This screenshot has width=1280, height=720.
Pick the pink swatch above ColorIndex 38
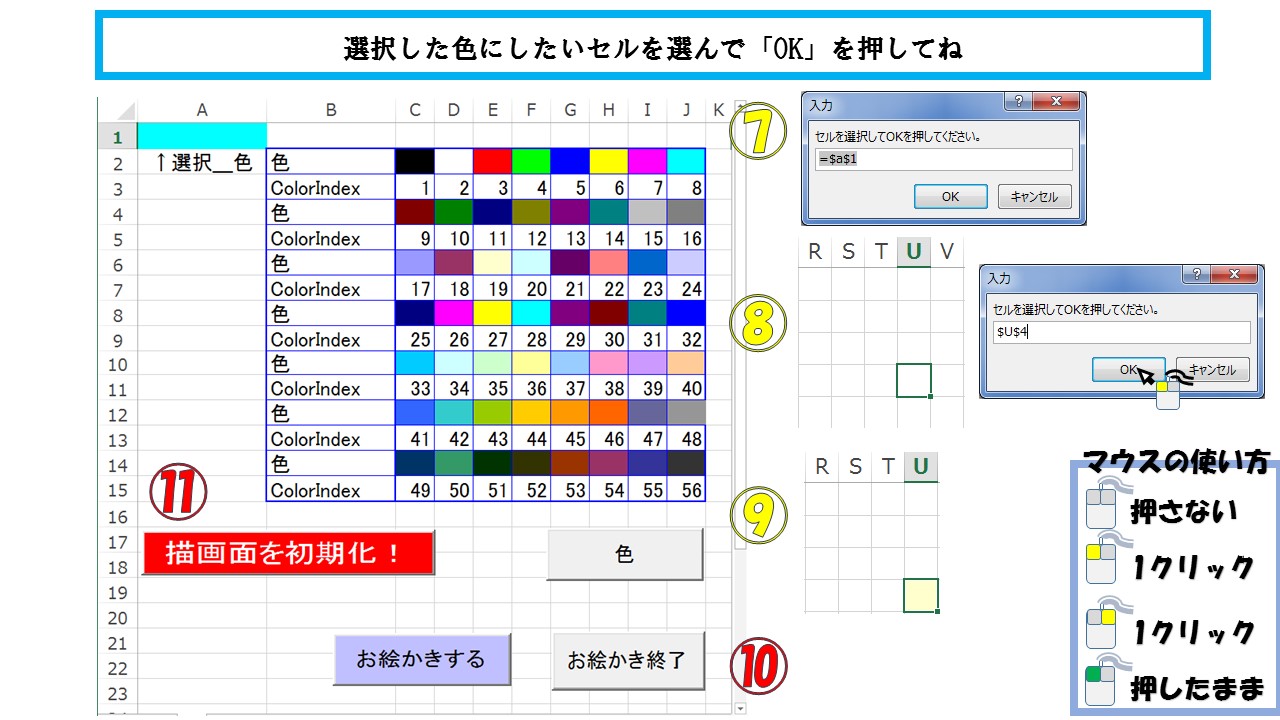point(608,362)
